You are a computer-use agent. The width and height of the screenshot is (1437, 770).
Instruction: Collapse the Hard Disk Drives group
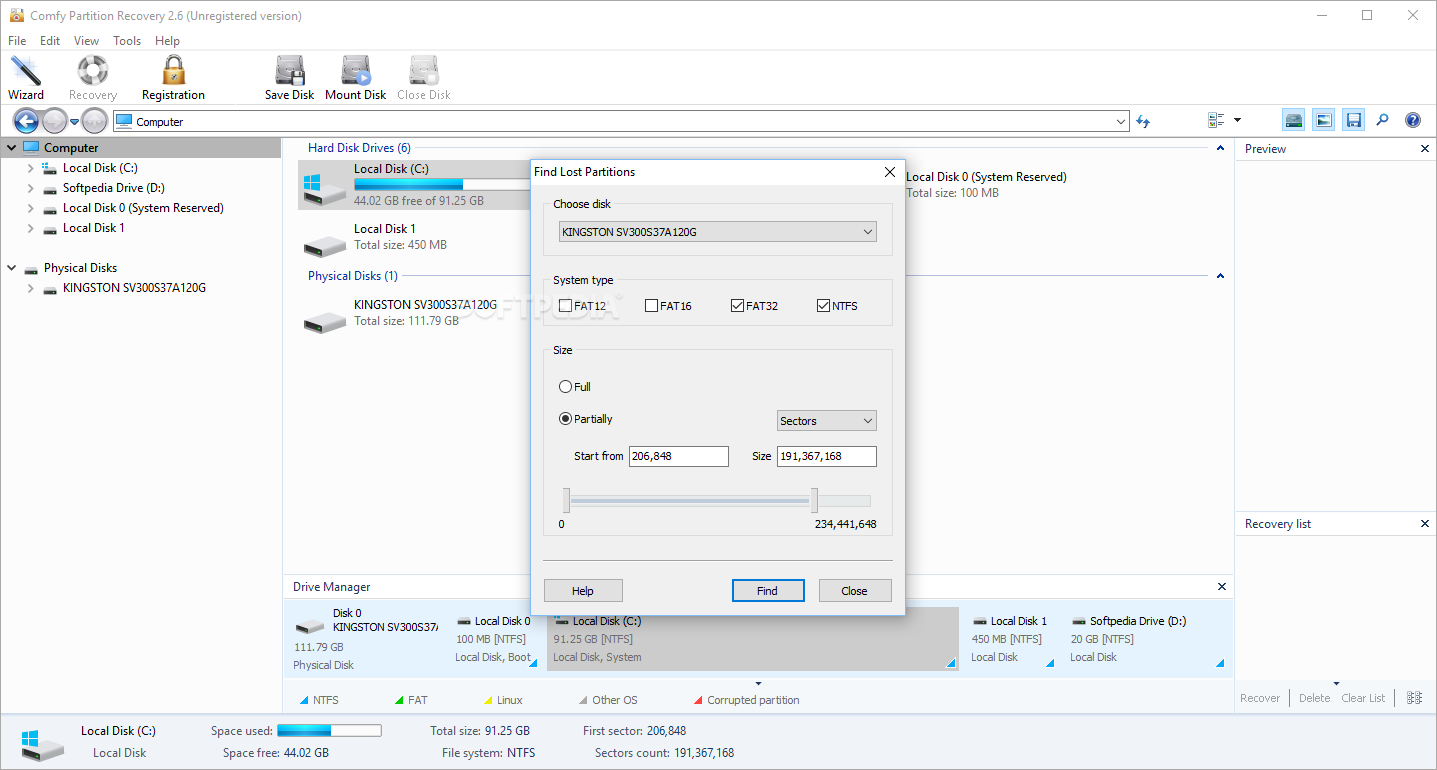(1220, 148)
